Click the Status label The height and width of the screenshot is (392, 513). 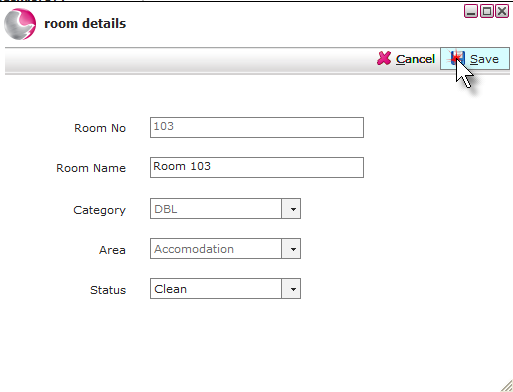(108, 290)
